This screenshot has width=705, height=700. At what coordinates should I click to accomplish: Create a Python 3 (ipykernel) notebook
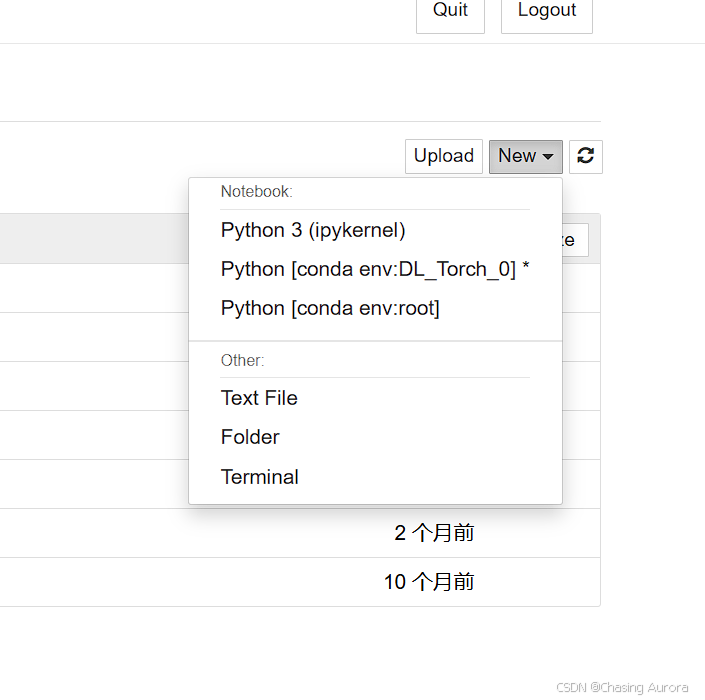tap(313, 230)
